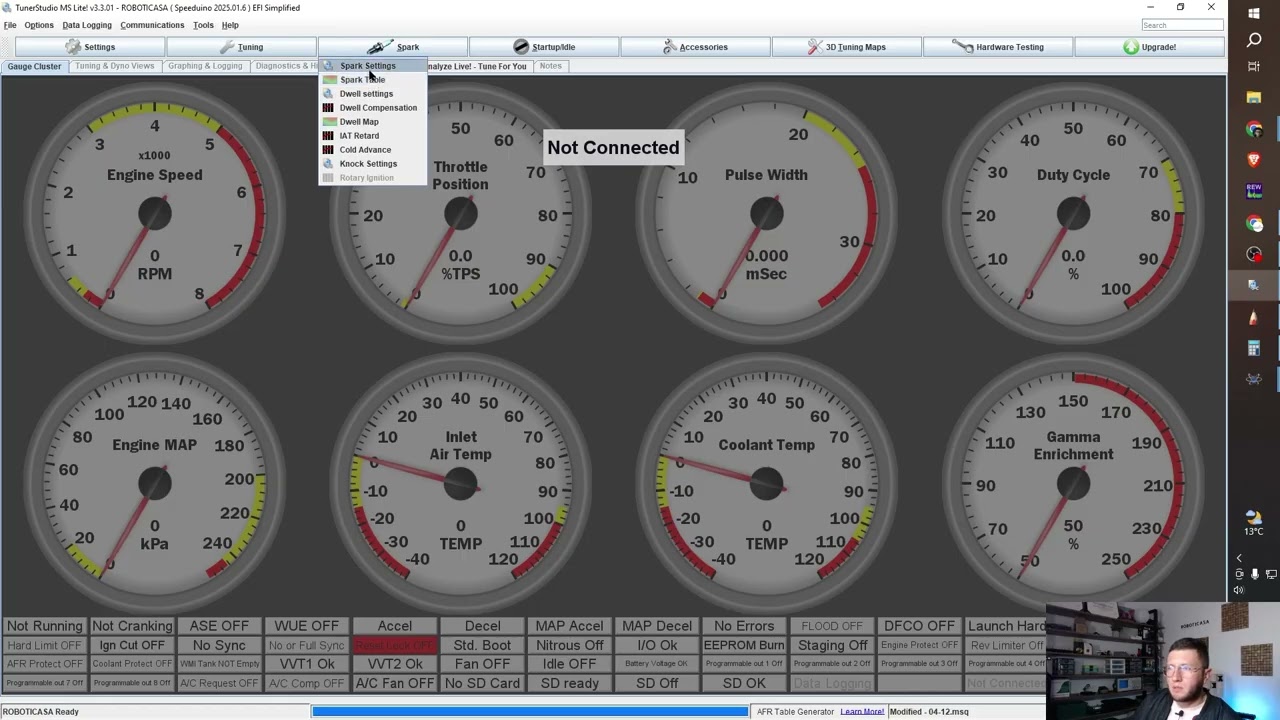Open the Hardware Testing dropdown
This screenshot has height=720, width=1280.
click(x=997, y=47)
